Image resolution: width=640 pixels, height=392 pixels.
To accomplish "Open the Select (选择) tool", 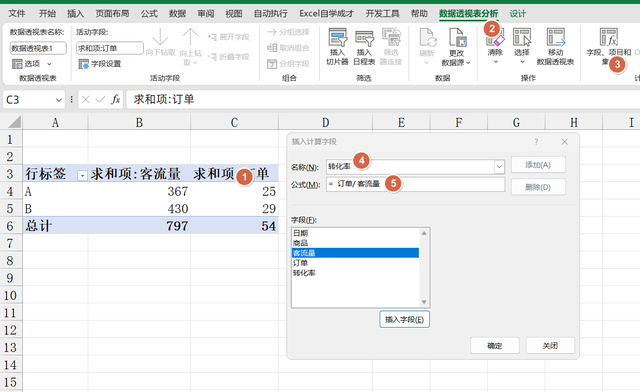I will 522,46.
